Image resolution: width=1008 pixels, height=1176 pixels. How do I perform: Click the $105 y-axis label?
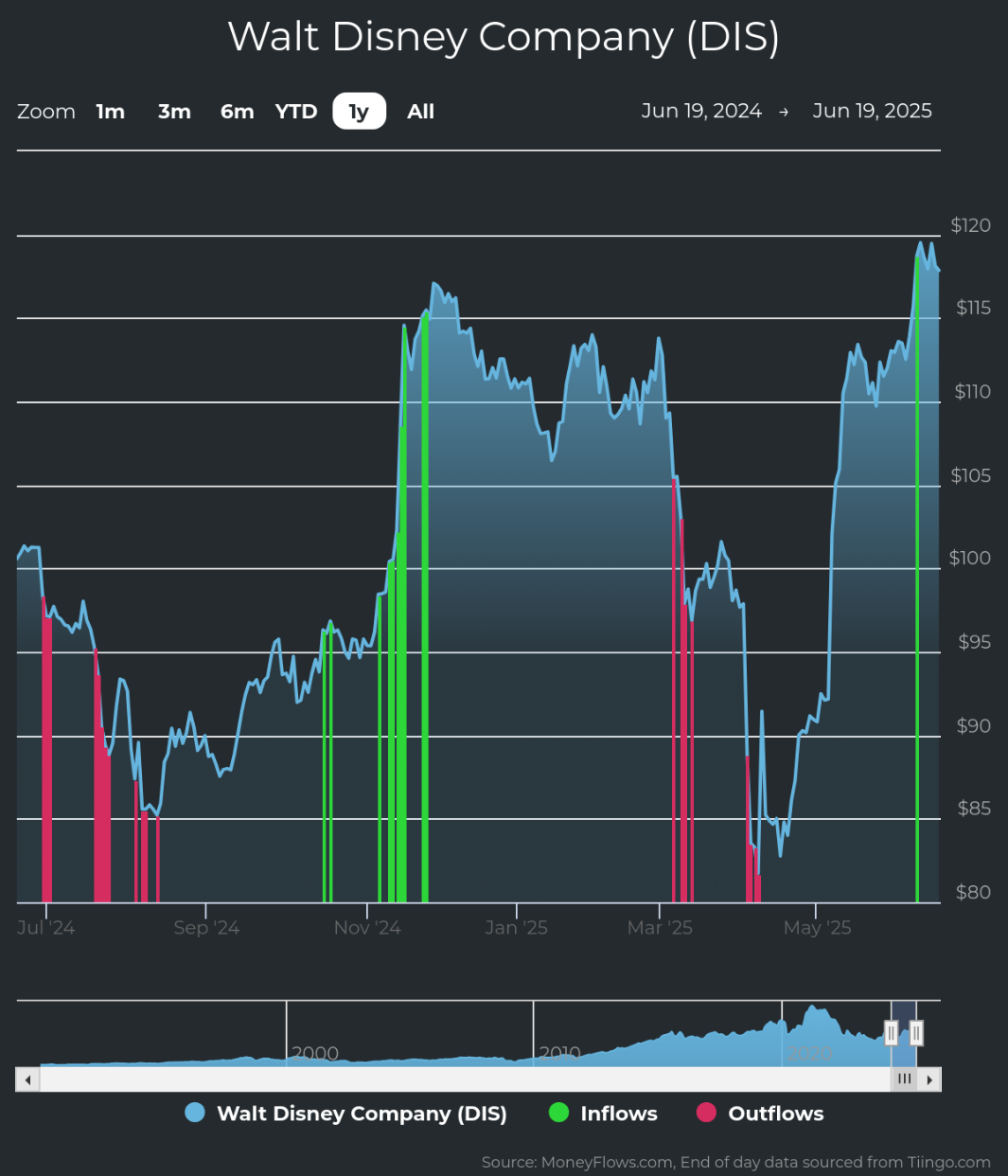(x=971, y=475)
